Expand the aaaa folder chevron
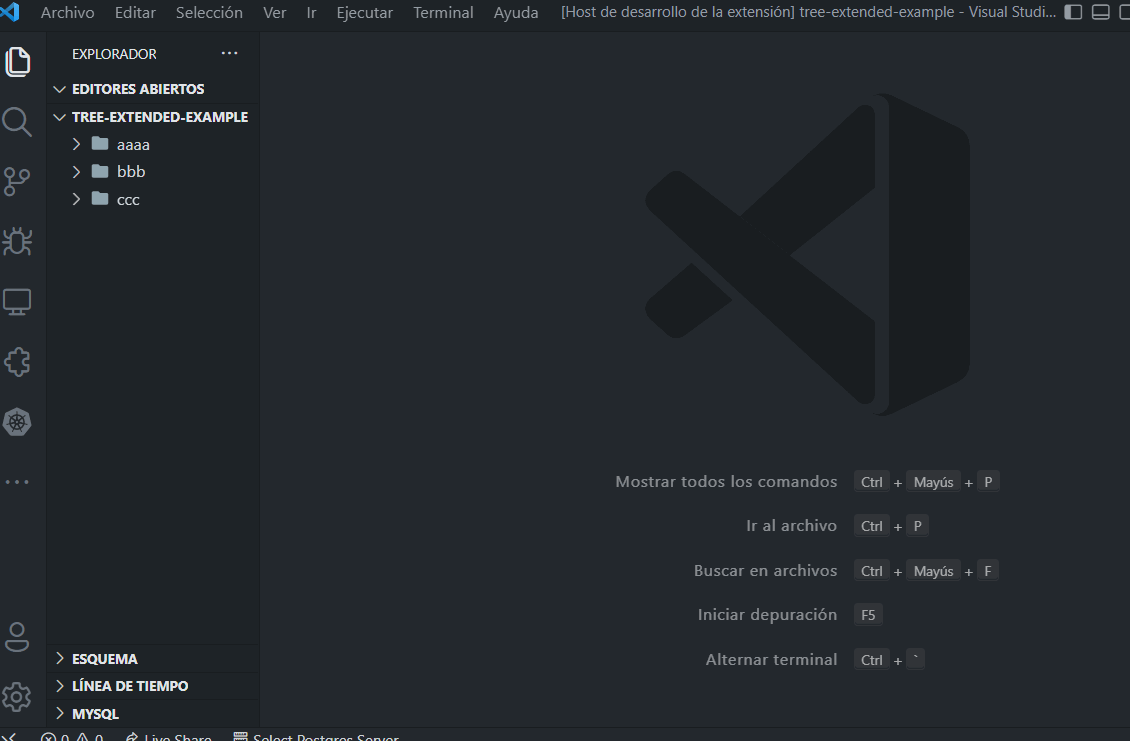The width and height of the screenshot is (1130, 741). 76,144
